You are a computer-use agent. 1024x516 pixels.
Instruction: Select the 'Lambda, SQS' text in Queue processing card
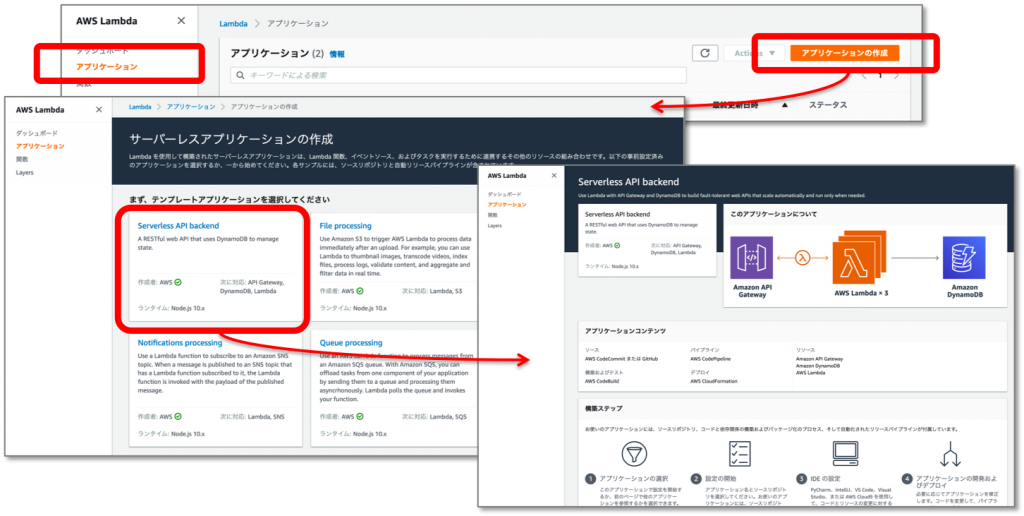pyautogui.click(x=449, y=416)
